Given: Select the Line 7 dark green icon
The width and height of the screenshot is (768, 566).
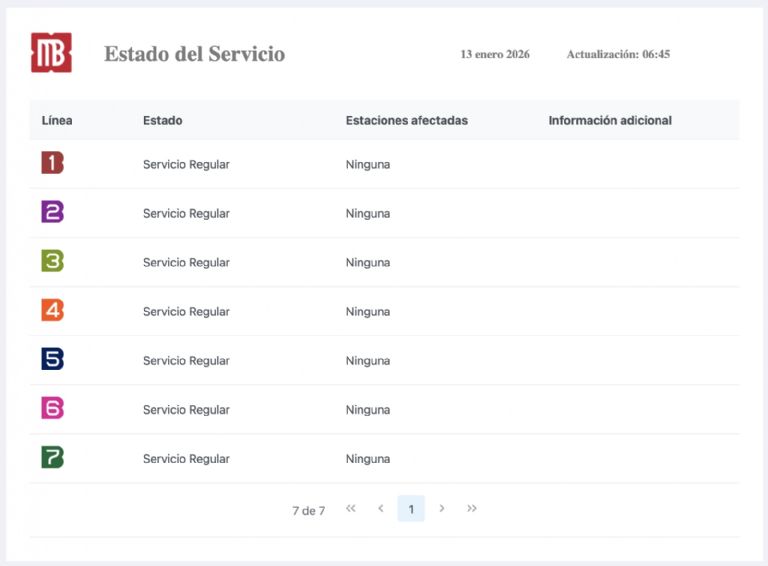Looking at the screenshot, I should click(52, 457).
